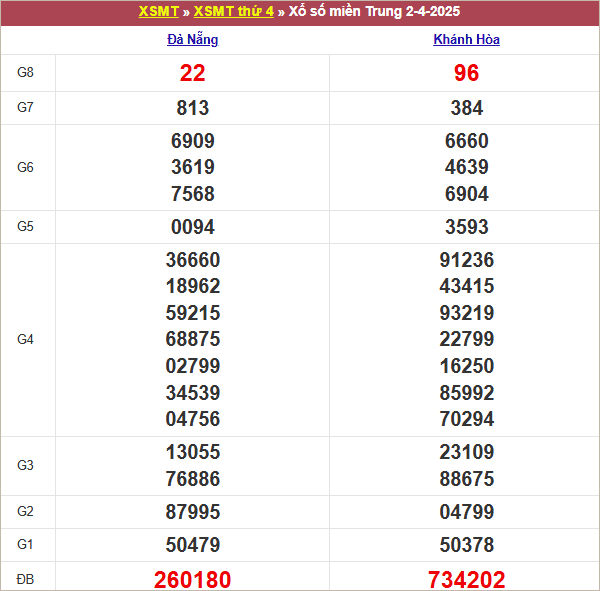
Task: Click the G7 row label
Action: [x=25, y=107]
